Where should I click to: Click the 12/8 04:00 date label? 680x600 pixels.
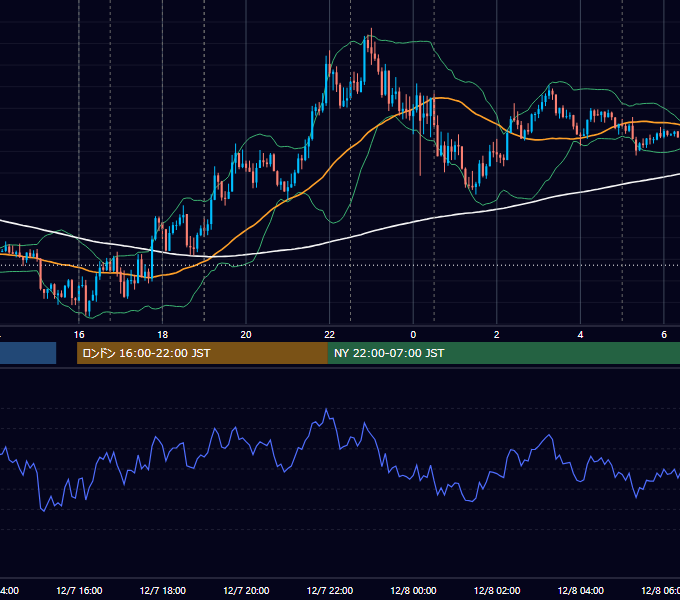tap(581, 590)
